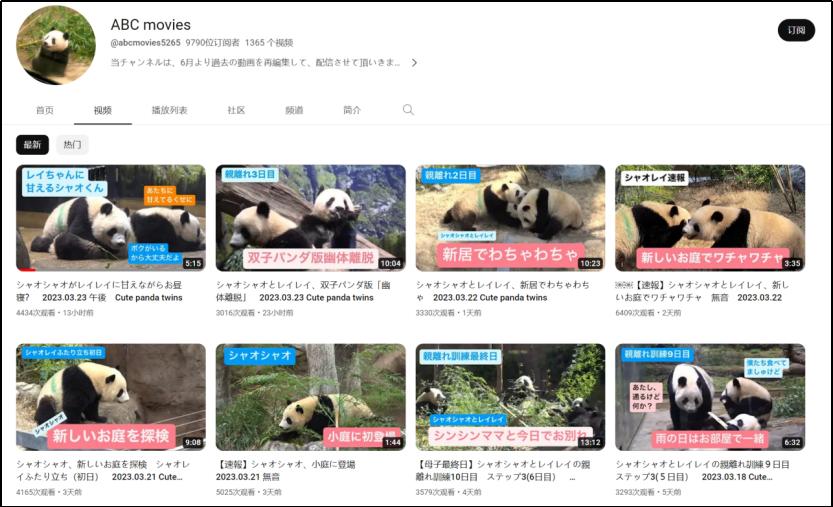Click the ABC movies channel name
Screen dimensions: 833x507
(x=150, y=24)
